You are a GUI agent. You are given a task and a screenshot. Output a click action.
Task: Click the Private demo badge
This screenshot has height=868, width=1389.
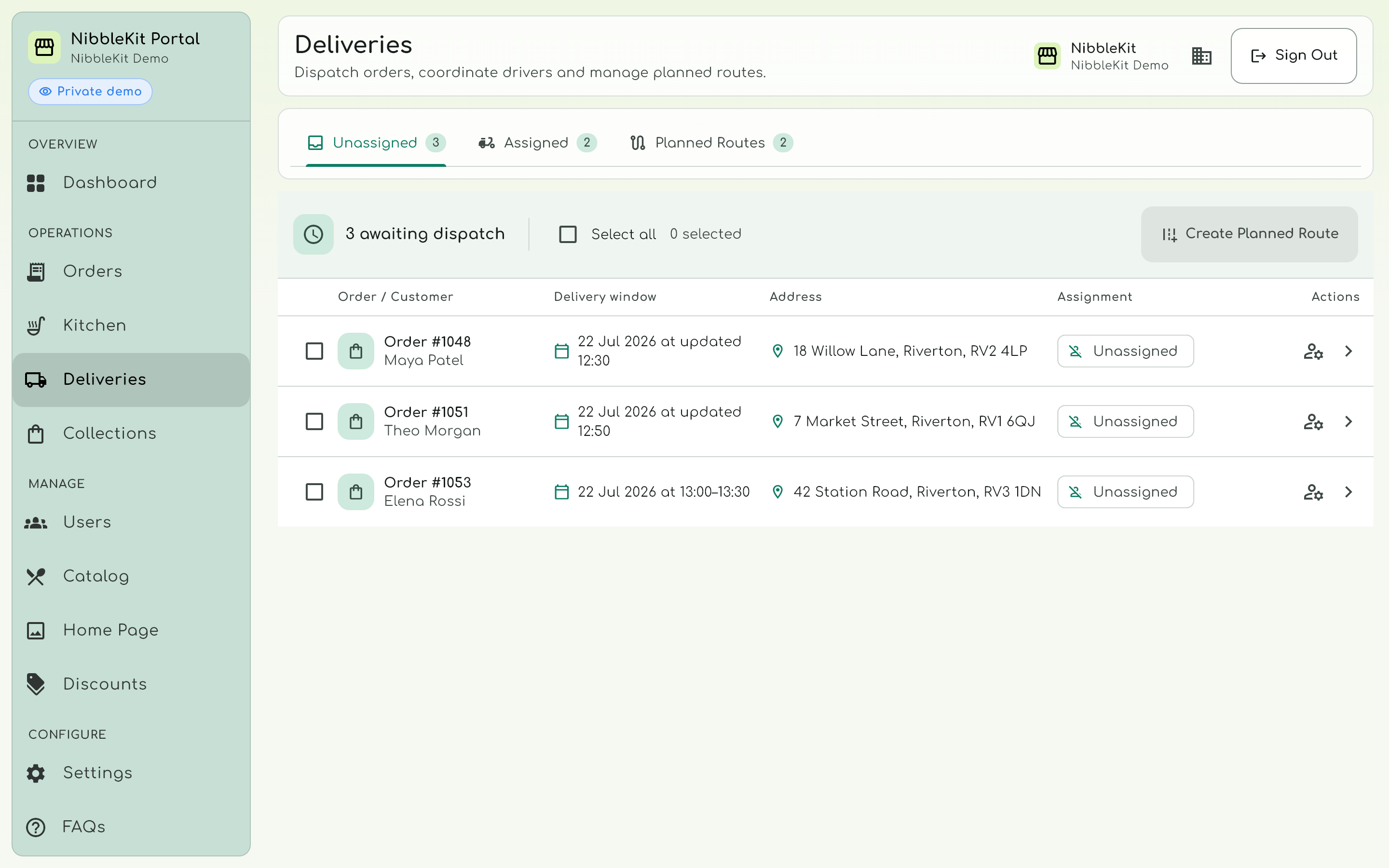point(90,92)
